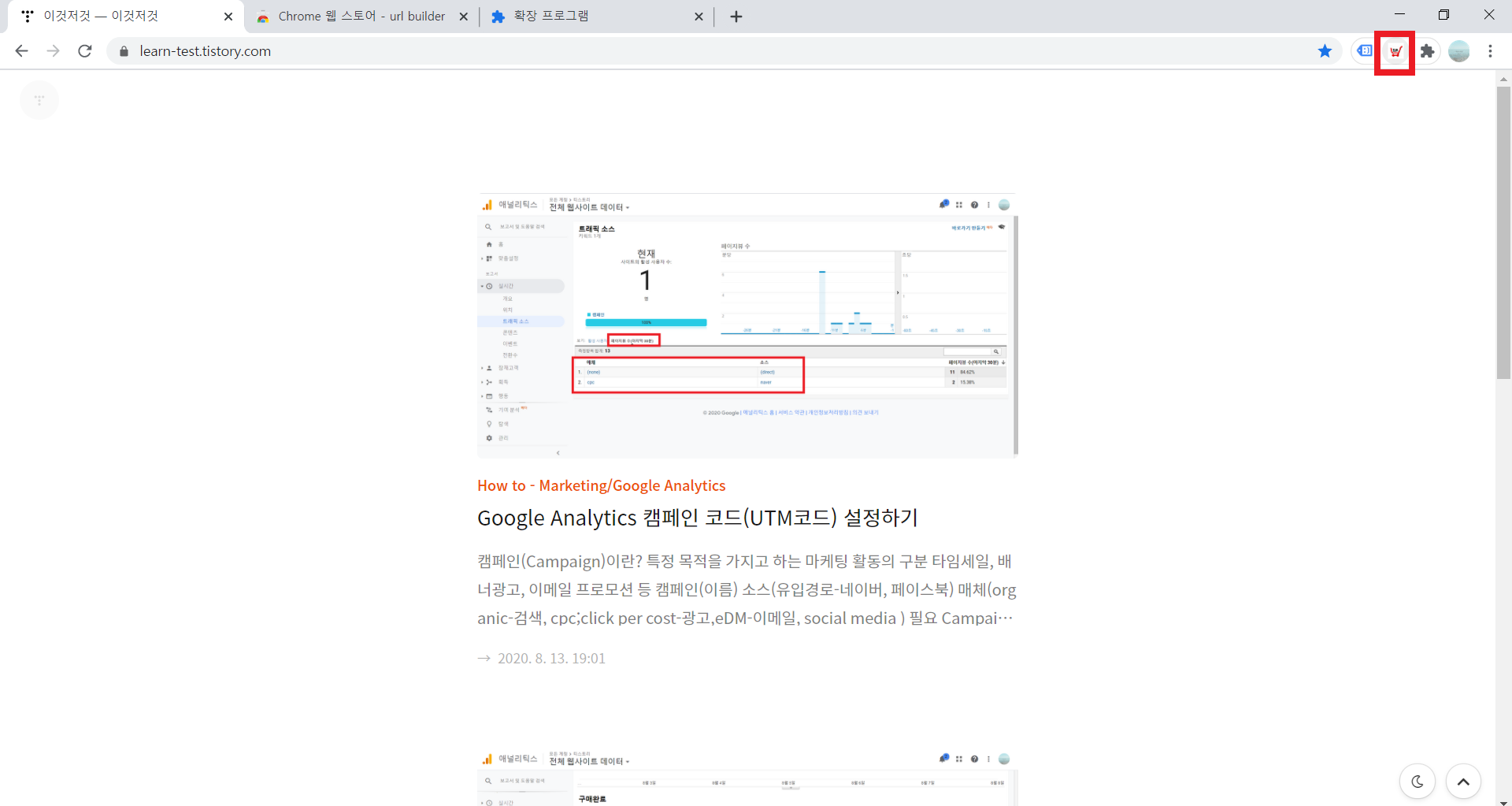Open Chrome three-dot menu
This screenshot has height=806, width=1512.
(1490, 51)
